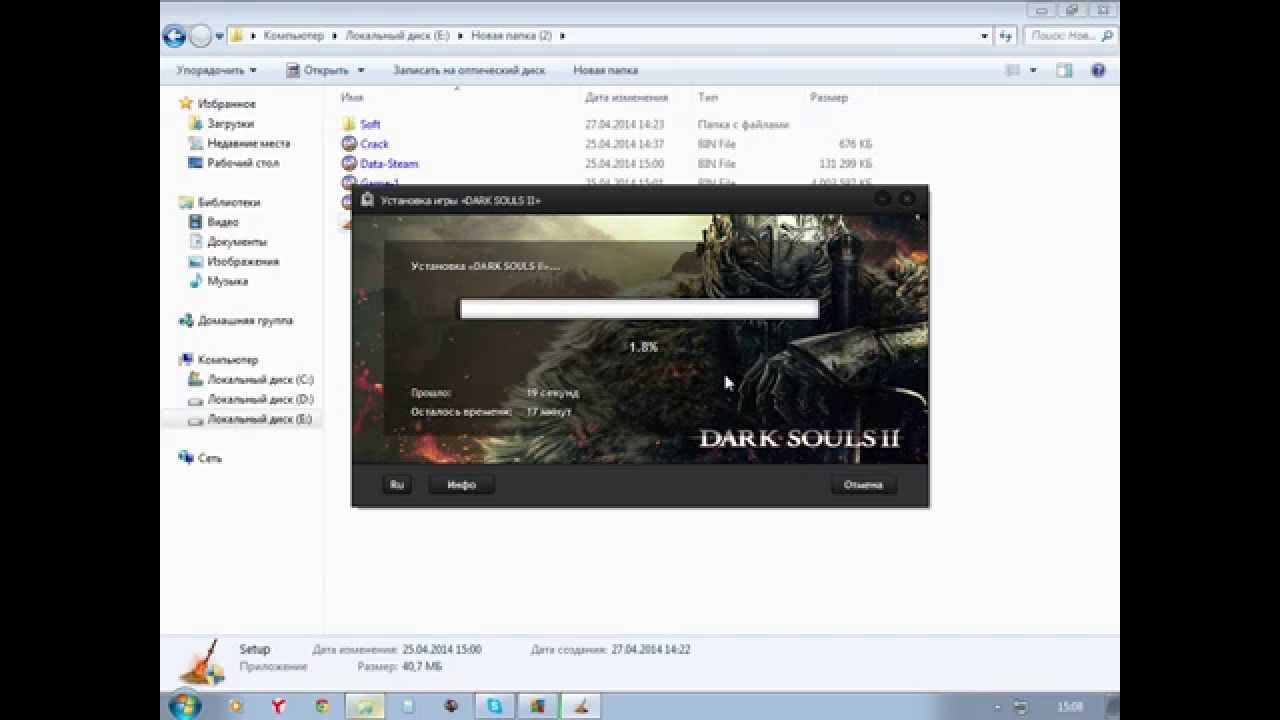Switch to the installer broom taskbar icon

tap(580, 706)
